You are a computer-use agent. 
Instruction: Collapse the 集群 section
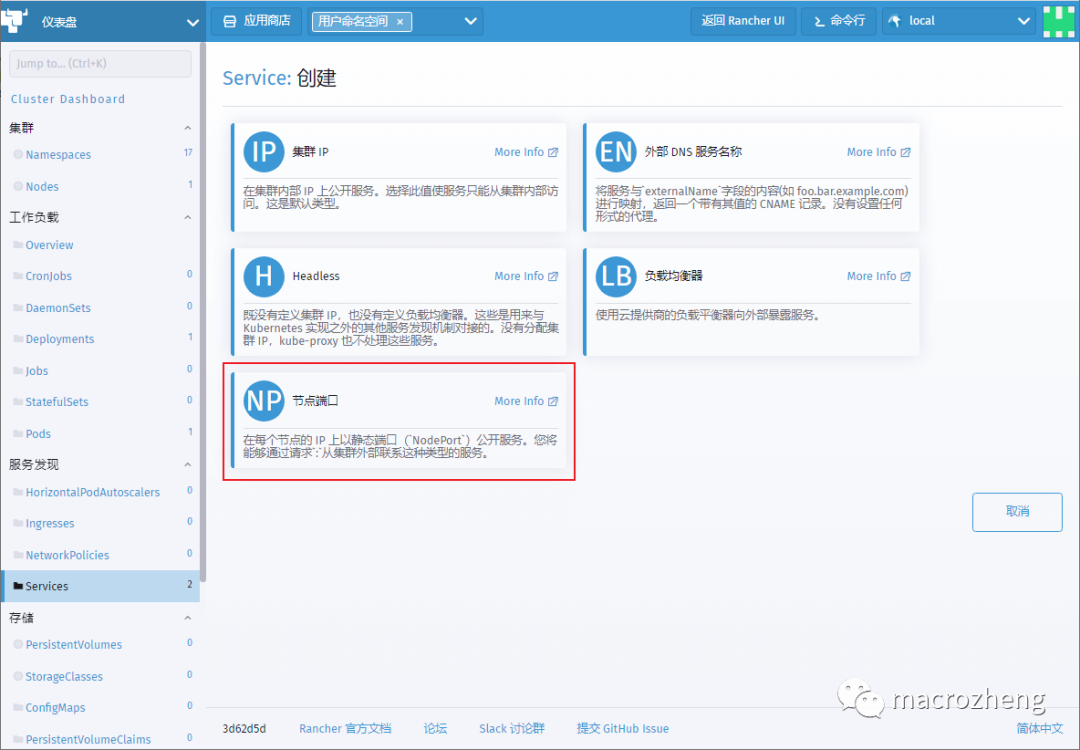click(187, 128)
